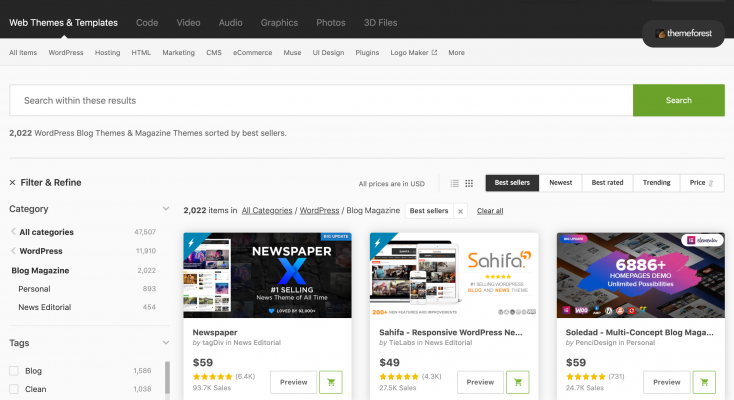Screen dimensions: 734x400
Task: Focus the search within results field
Action: 320,100
